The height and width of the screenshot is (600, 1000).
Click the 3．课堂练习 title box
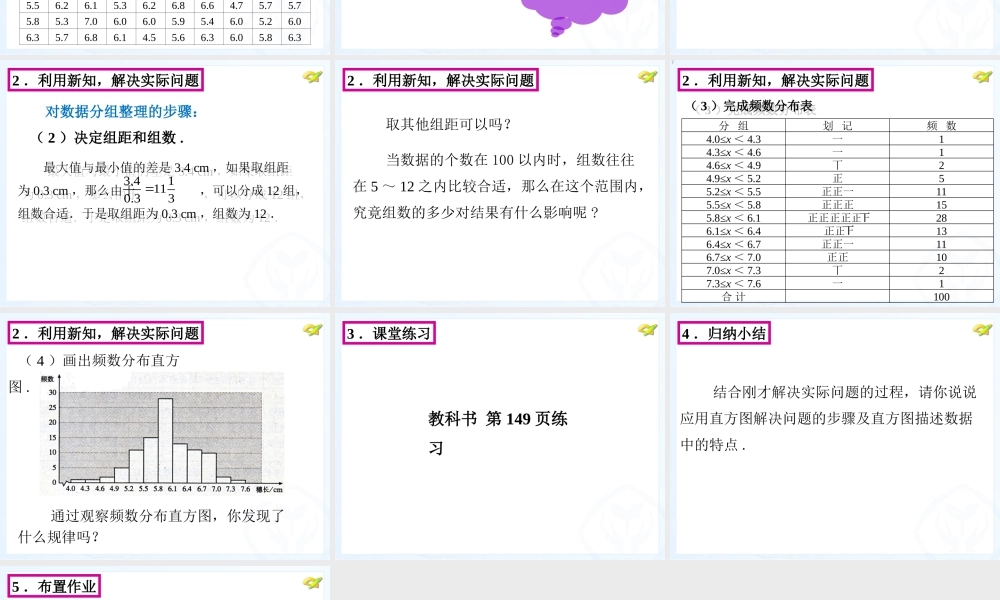tap(389, 333)
